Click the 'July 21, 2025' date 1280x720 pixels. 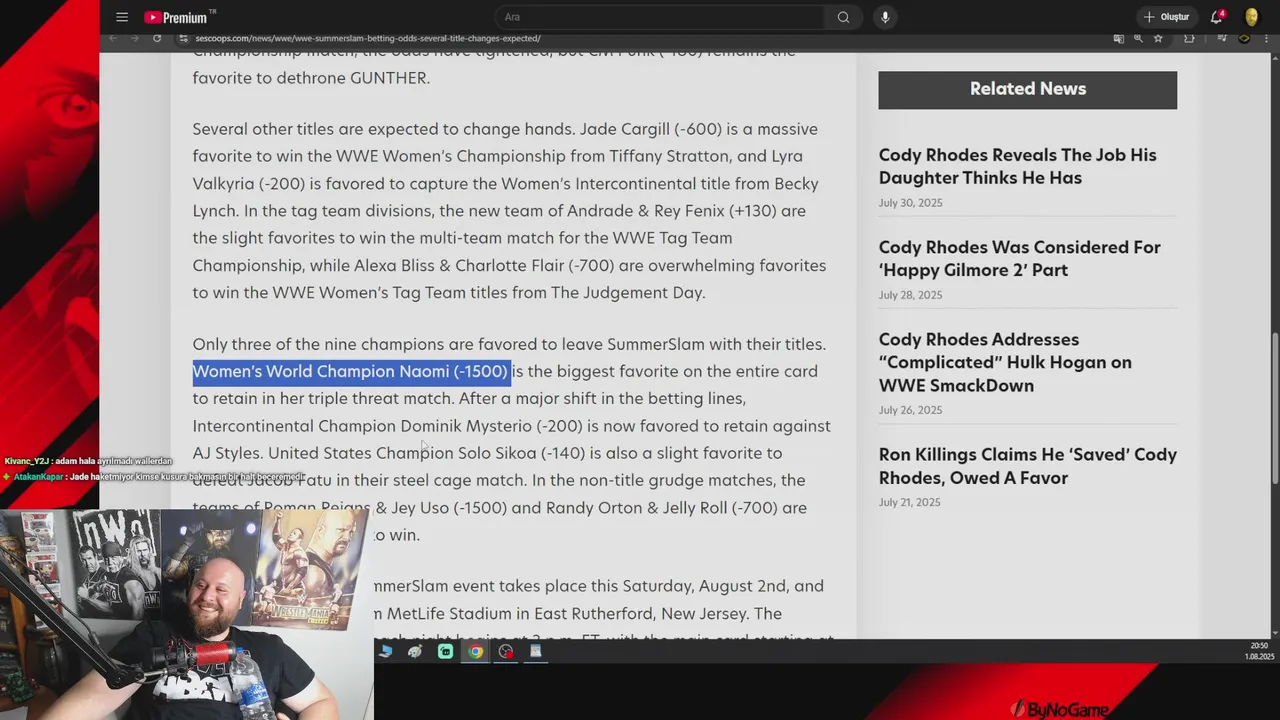coord(909,502)
